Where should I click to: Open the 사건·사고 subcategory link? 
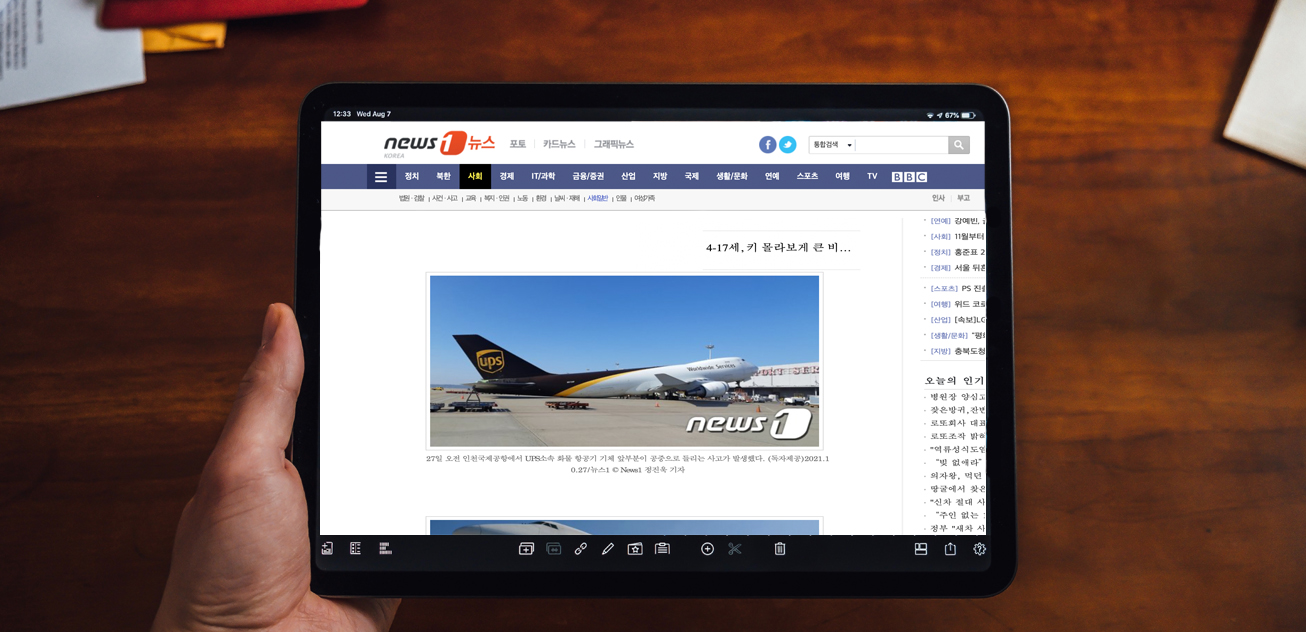click(445, 199)
